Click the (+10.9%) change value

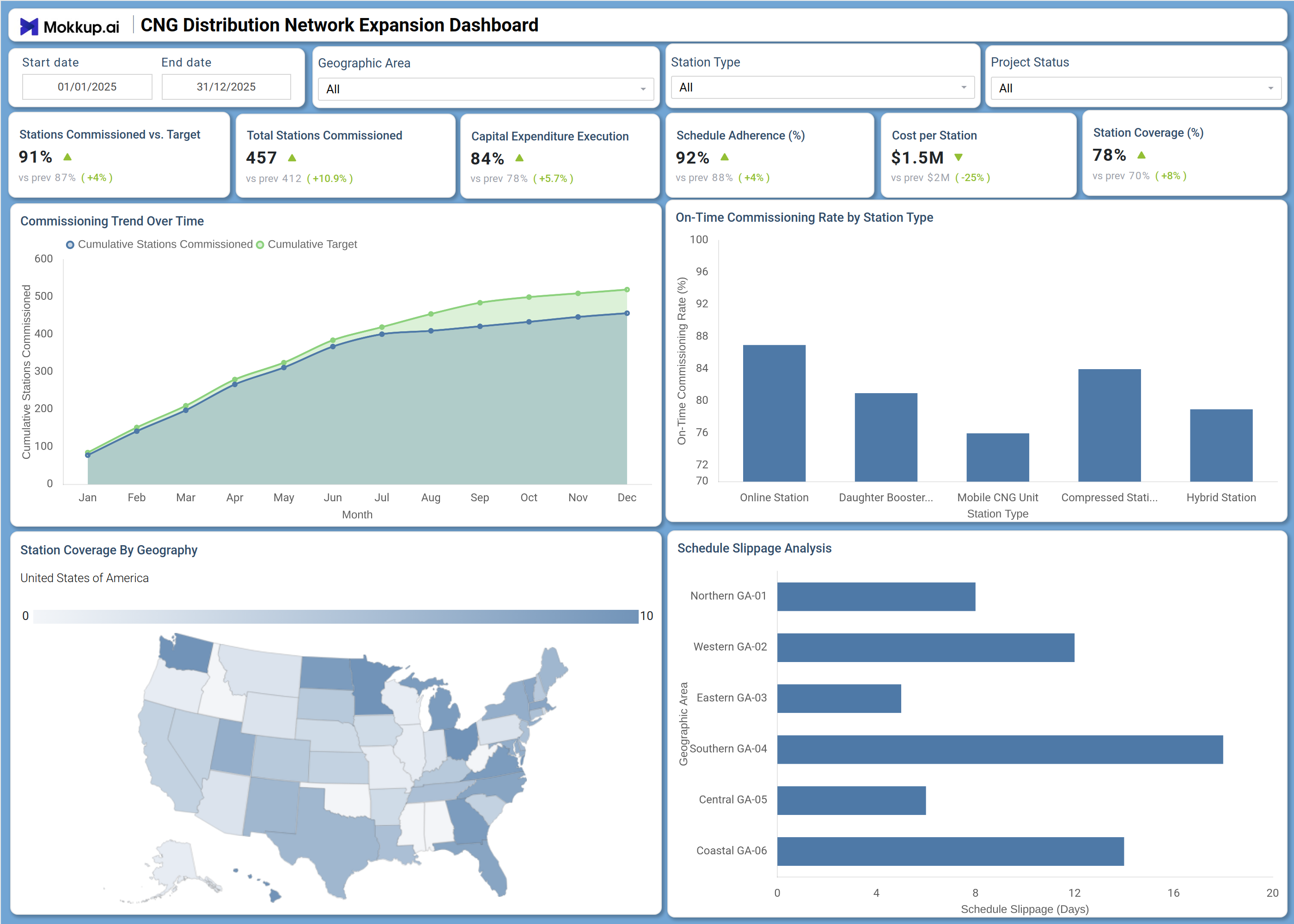330,179
